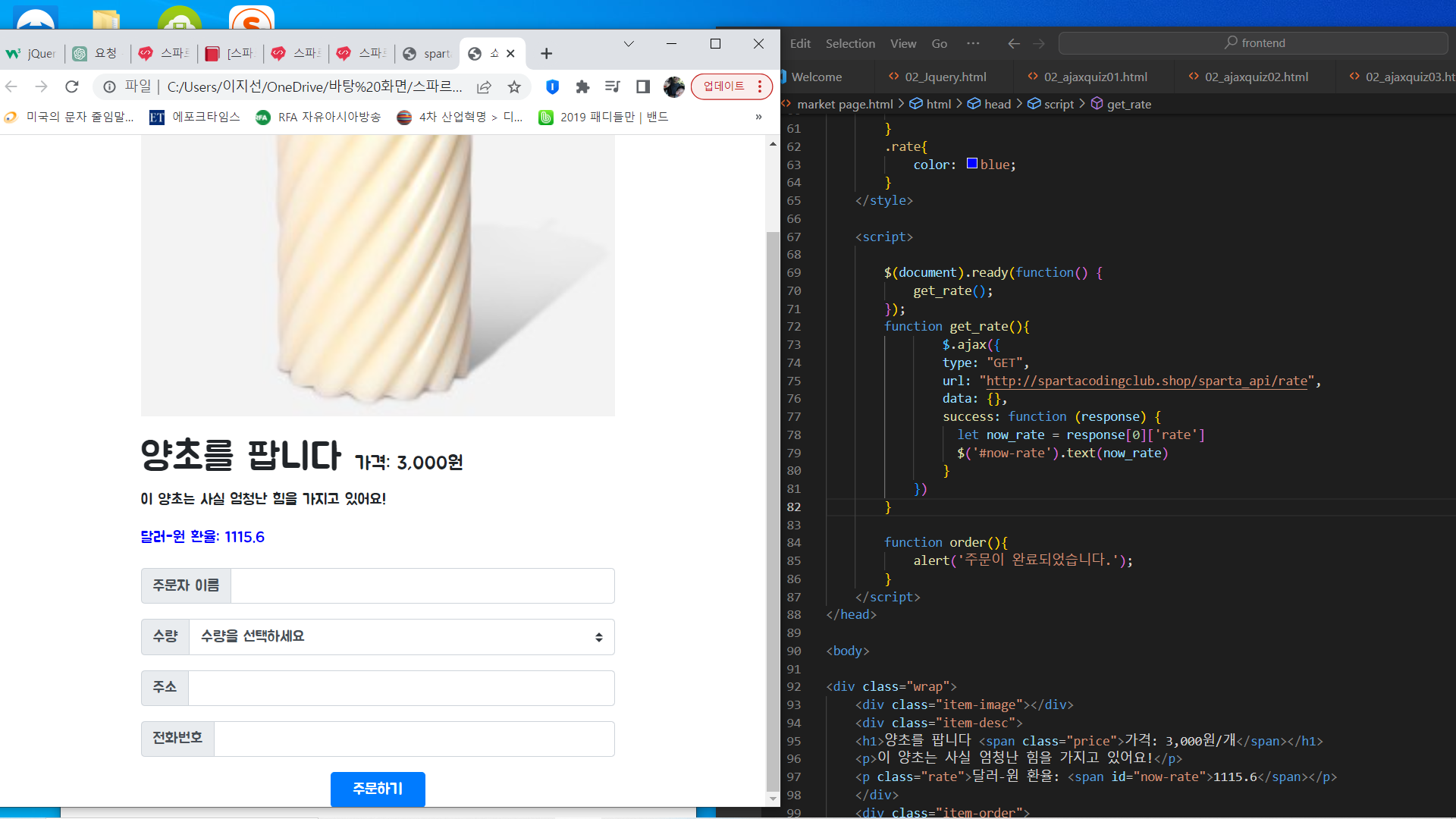Screen dimensions: 1456x819
Task: Open more VS Code menu items
Action: [973, 44]
